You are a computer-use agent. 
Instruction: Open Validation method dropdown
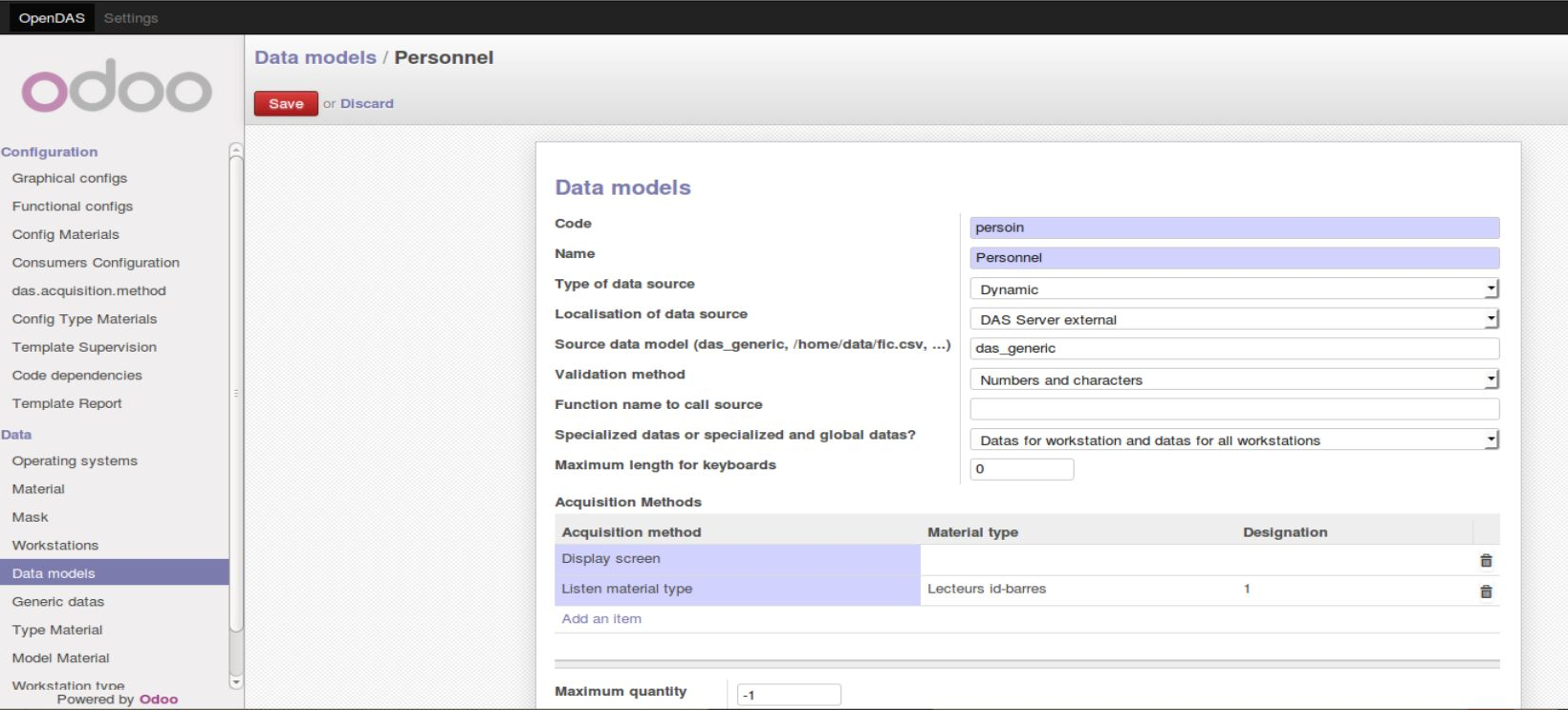(x=1234, y=379)
